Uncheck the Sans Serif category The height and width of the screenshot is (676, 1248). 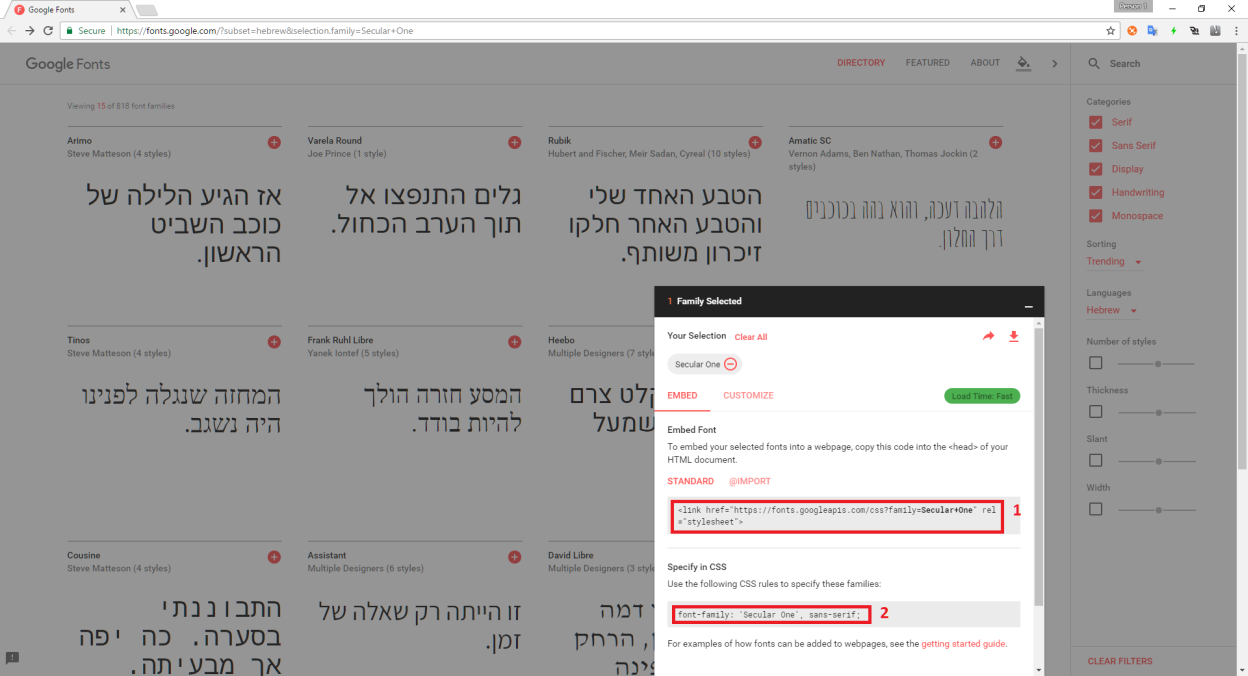pos(1095,145)
